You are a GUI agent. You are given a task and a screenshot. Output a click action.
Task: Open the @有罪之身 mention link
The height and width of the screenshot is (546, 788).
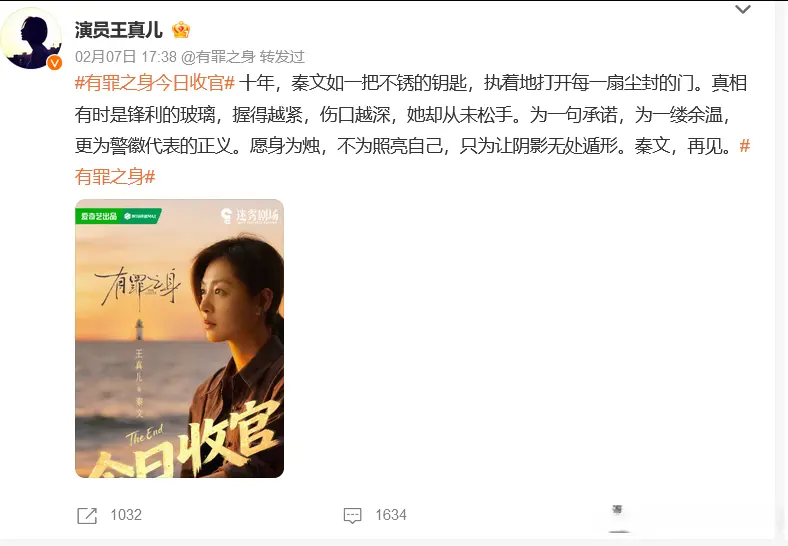point(218,57)
